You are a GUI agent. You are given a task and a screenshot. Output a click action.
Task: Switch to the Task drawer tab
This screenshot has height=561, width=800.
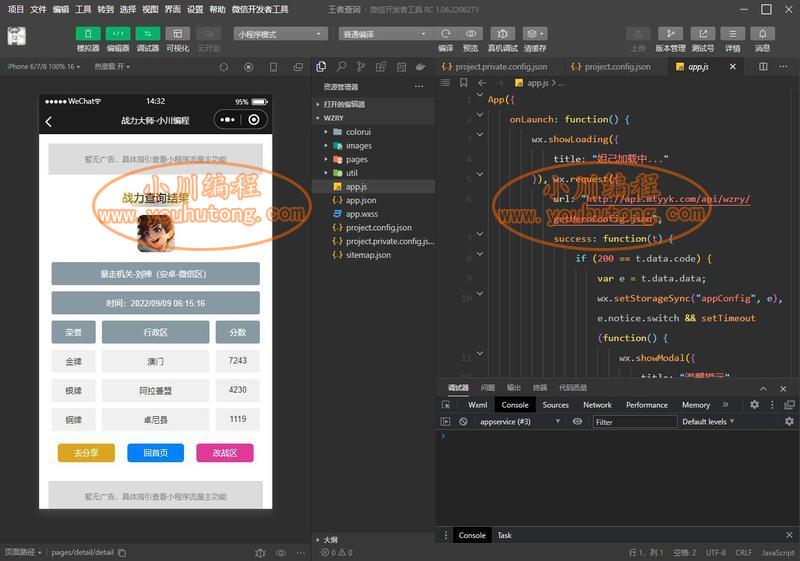tap(504, 535)
